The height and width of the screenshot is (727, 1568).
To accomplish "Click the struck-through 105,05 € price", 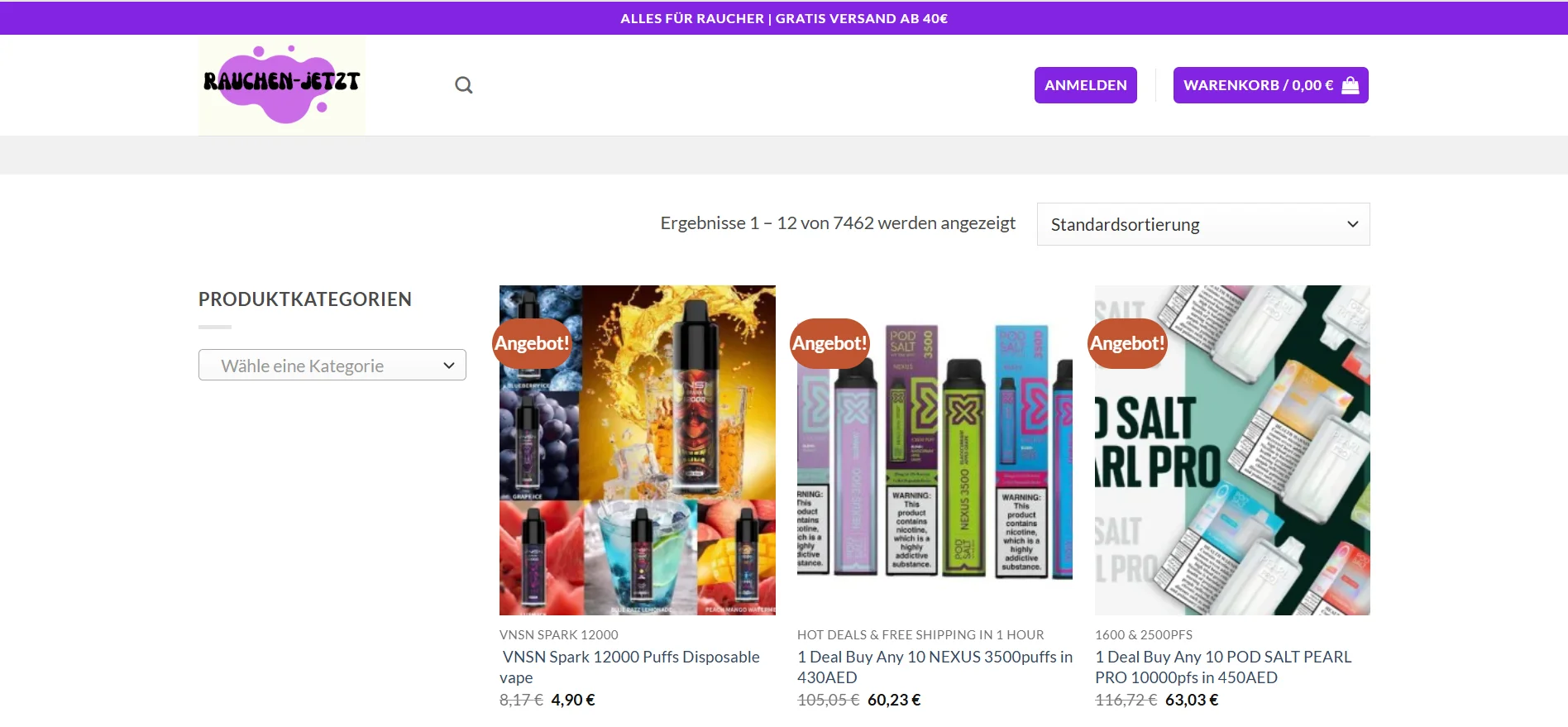I will (x=828, y=700).
